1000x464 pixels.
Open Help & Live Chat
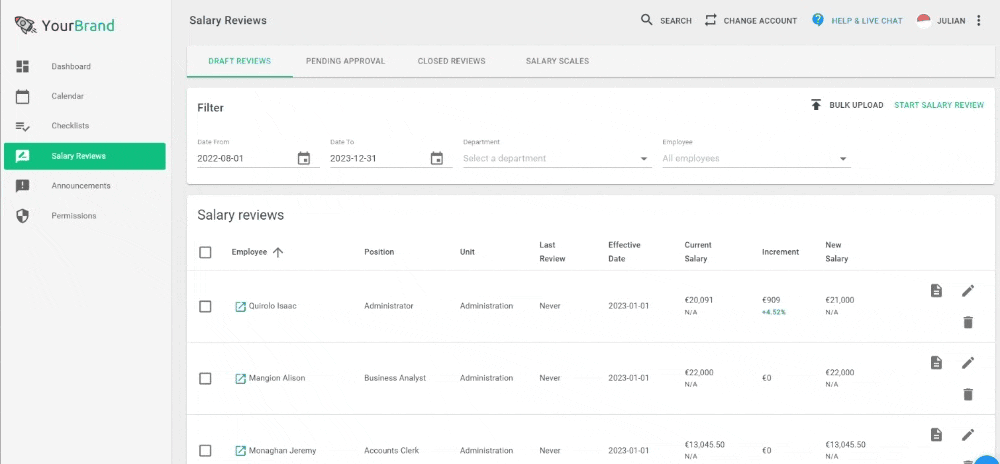coord(857,20)
